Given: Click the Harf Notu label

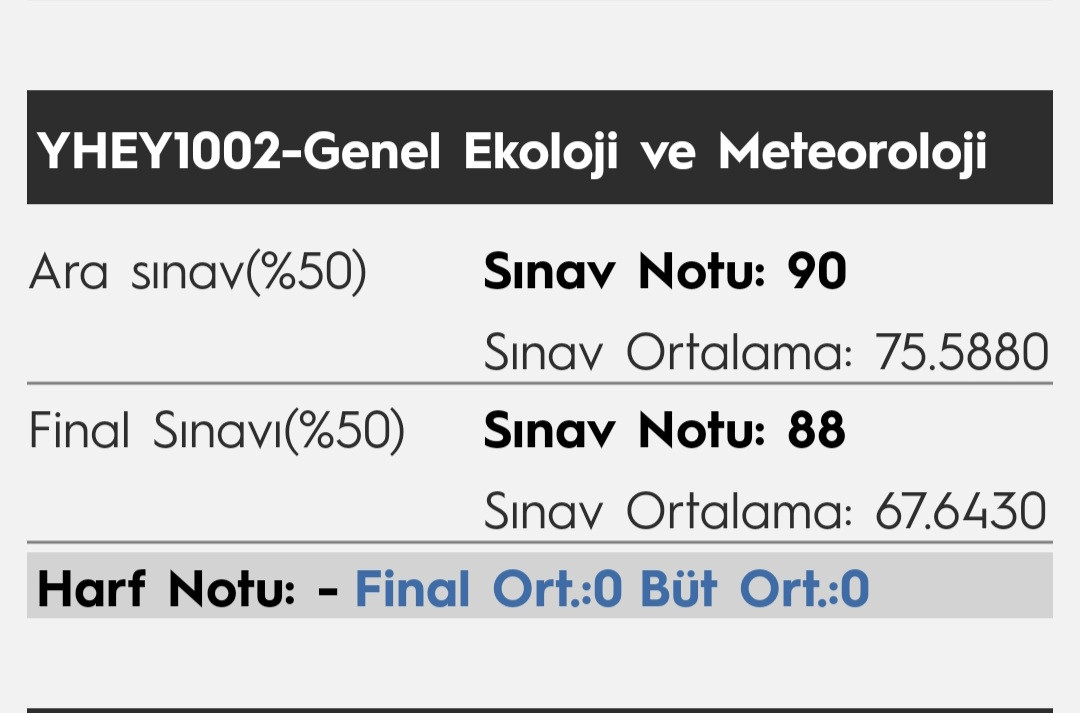Looking at the screenshot, I should pos(166,589).
